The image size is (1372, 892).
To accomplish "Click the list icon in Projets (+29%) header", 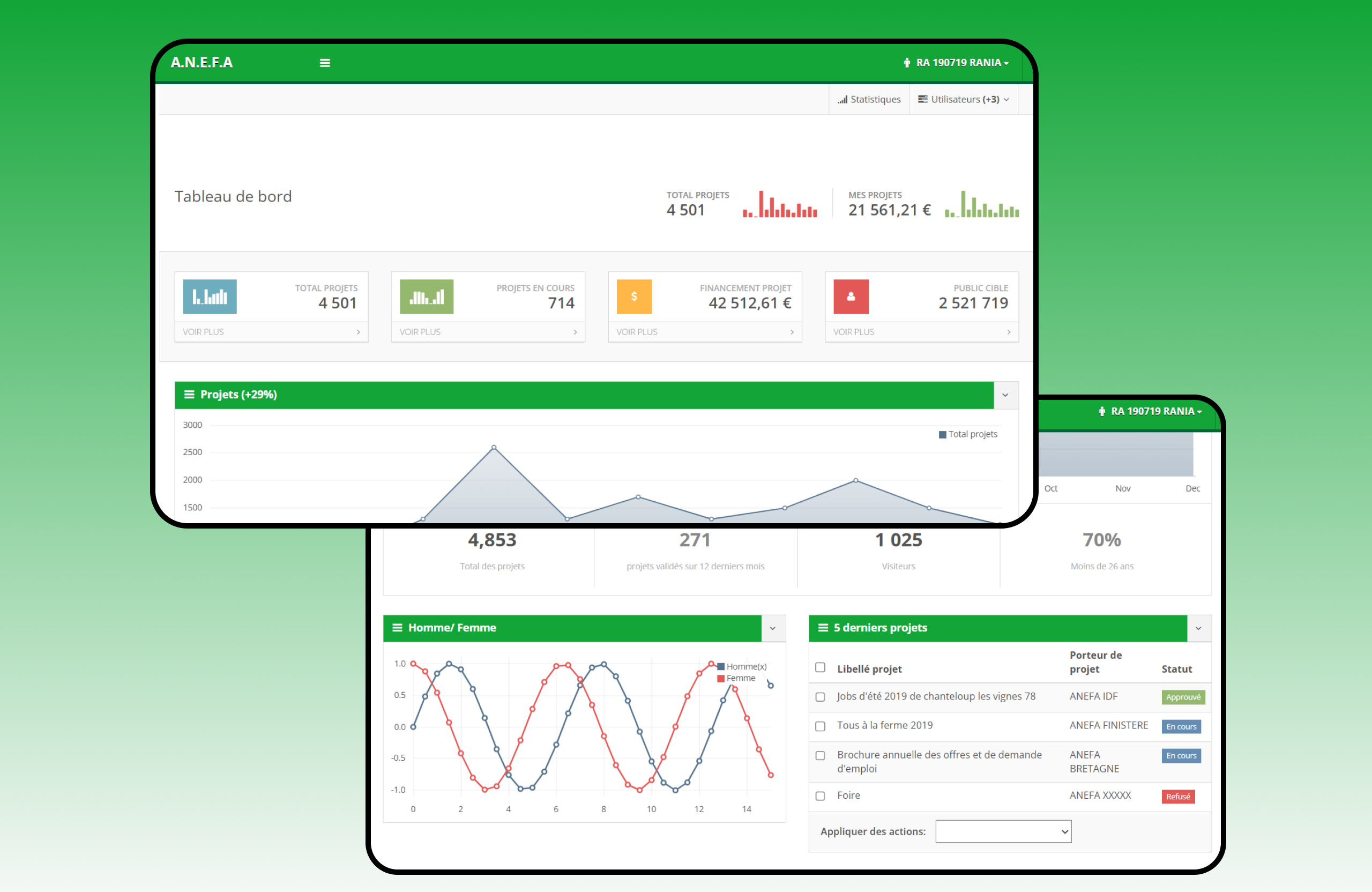I will coord(189,395).
